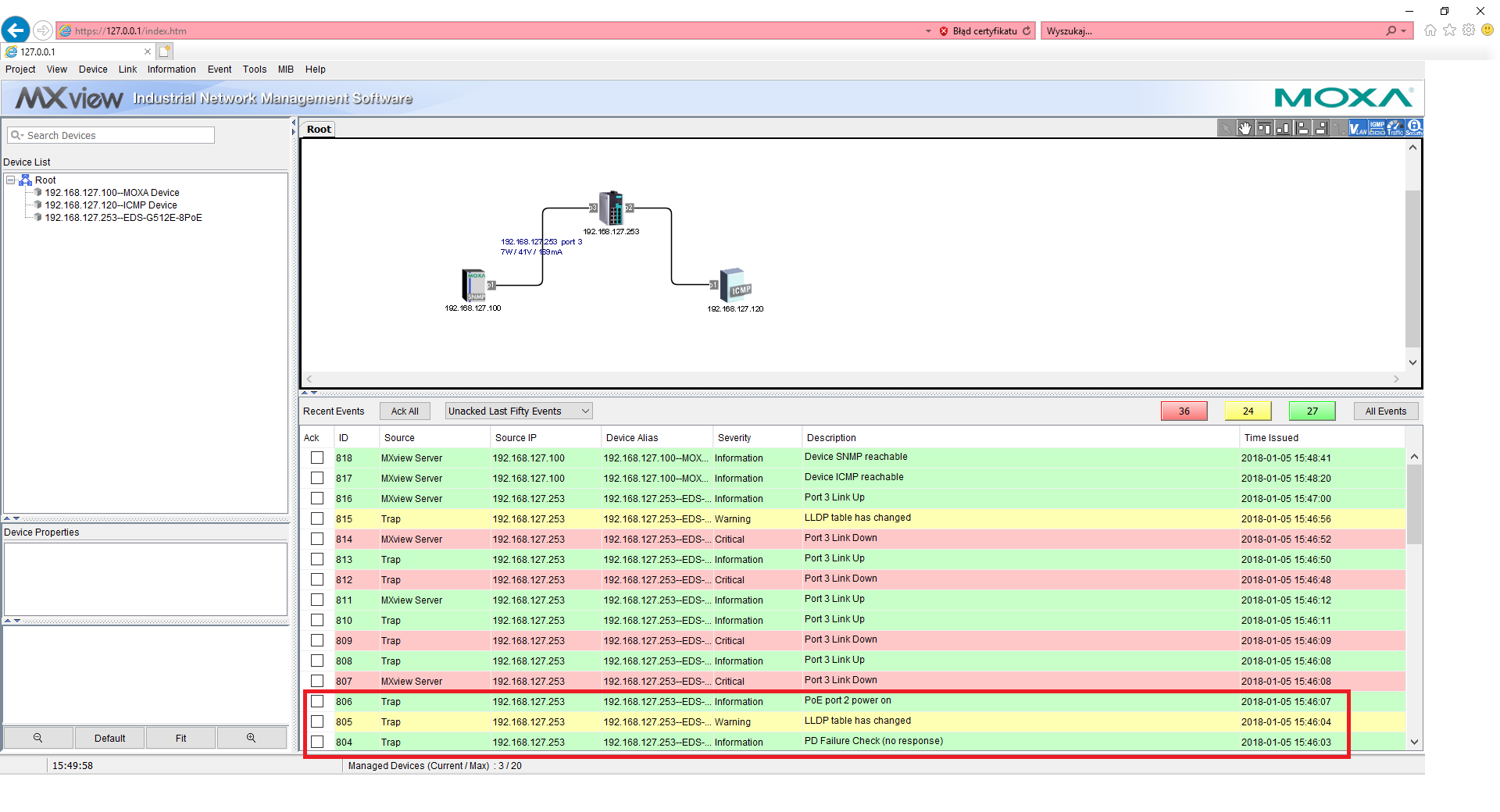Collapse the Root node in Device List

pos(11,180)
